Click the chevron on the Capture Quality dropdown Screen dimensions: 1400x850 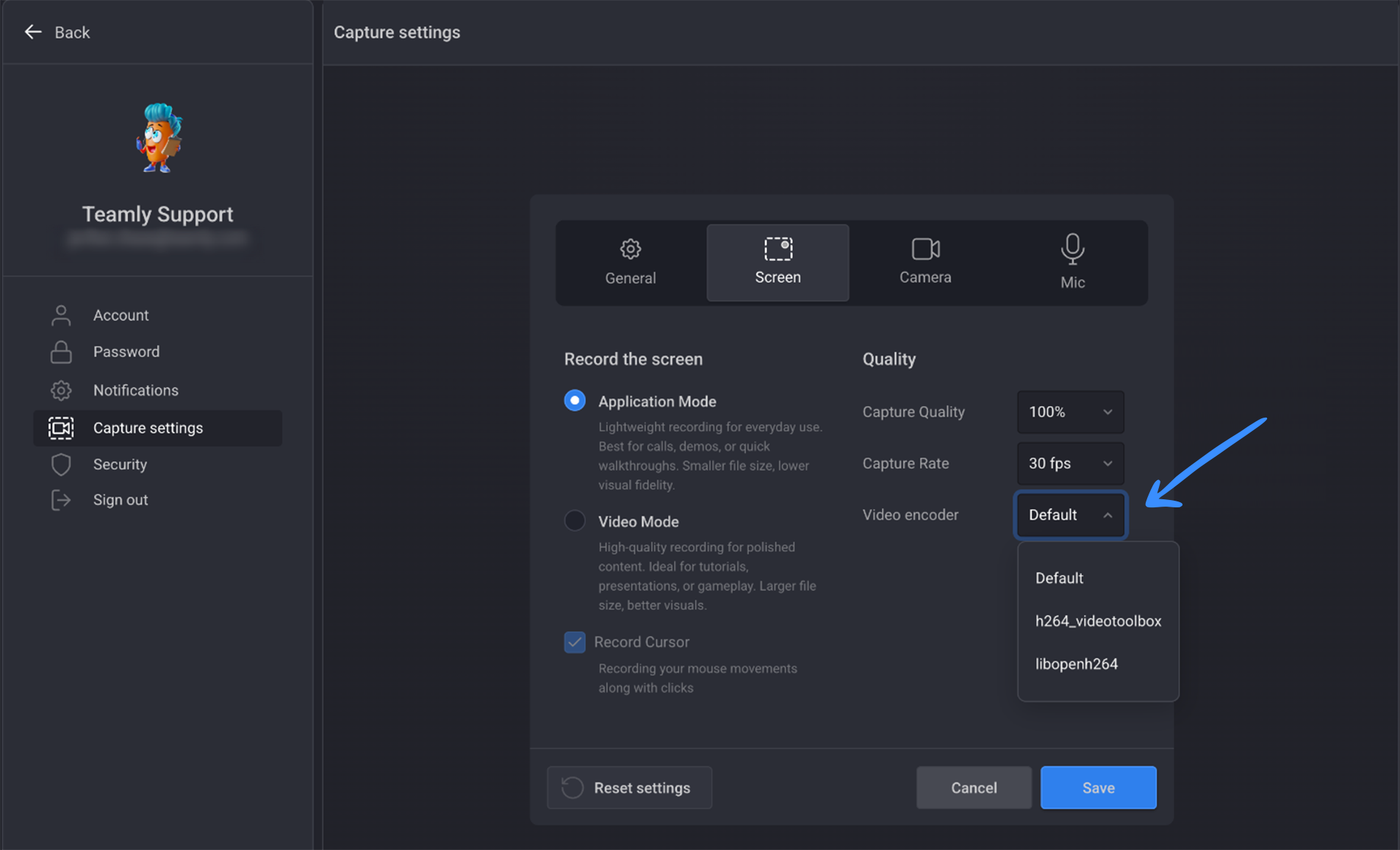(x=1108, y=412)
